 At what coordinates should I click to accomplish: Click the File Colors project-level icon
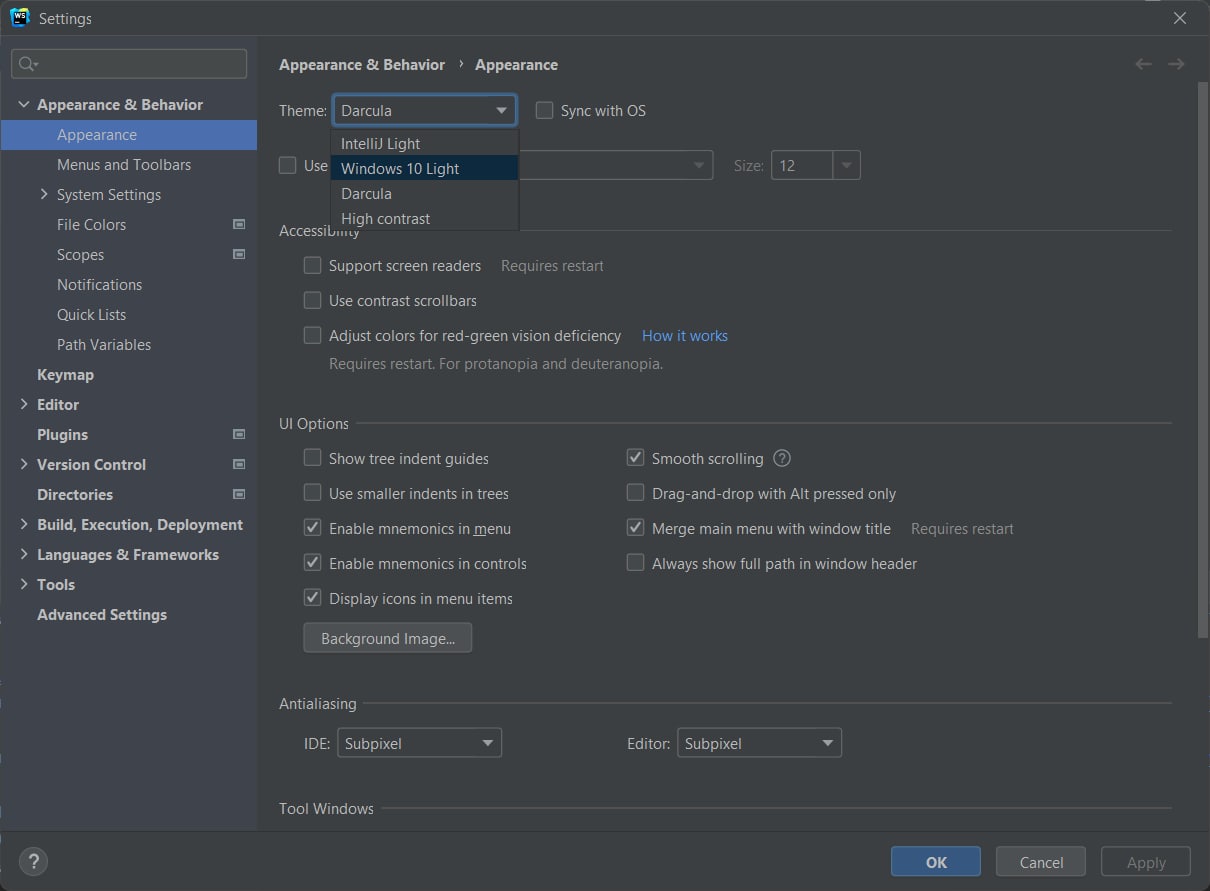coord(239,224)
